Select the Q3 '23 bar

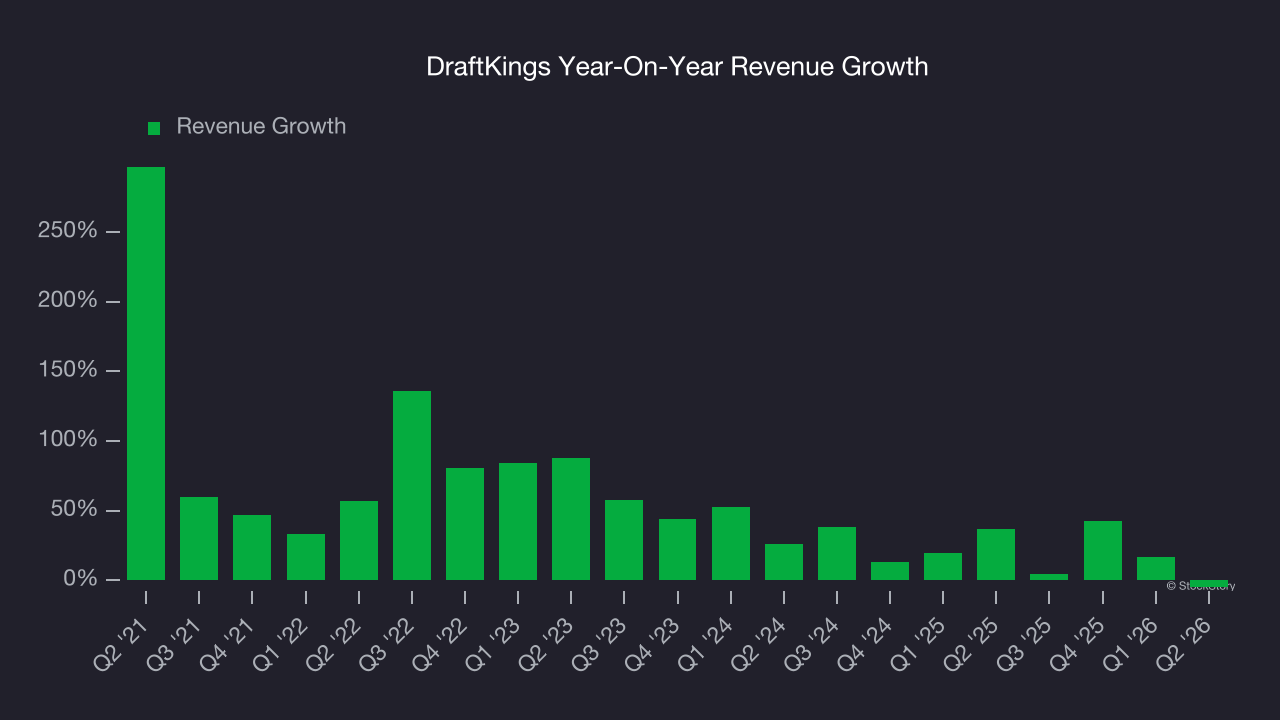coord(624,540)
